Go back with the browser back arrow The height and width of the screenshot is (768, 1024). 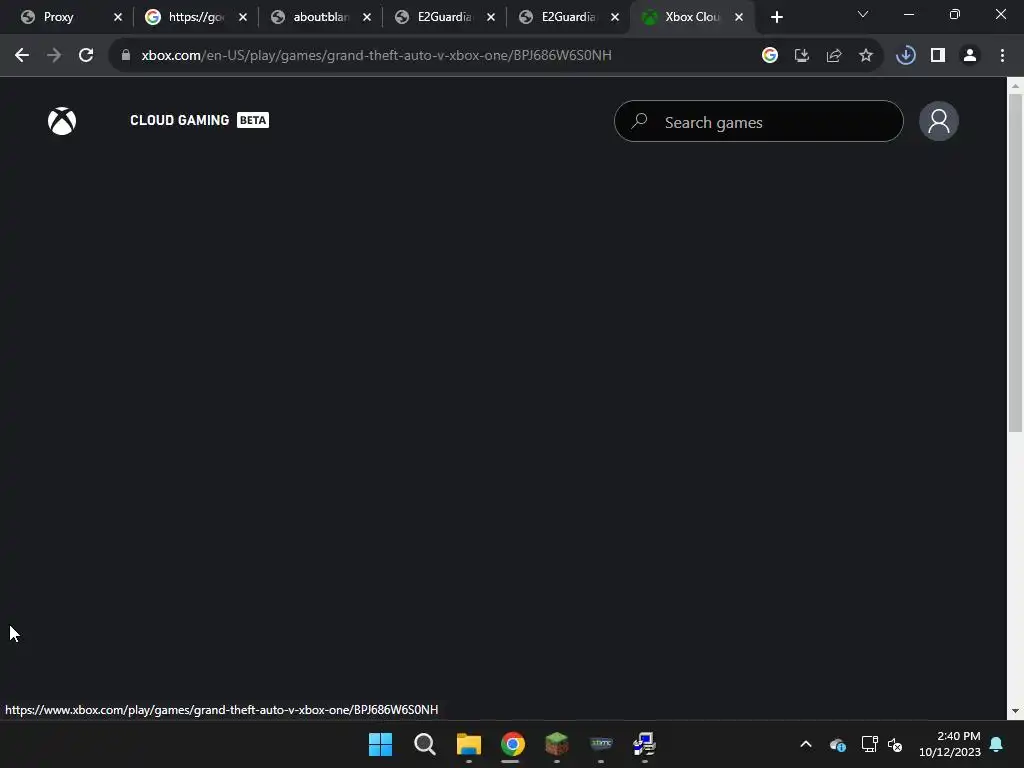(22, 56)
